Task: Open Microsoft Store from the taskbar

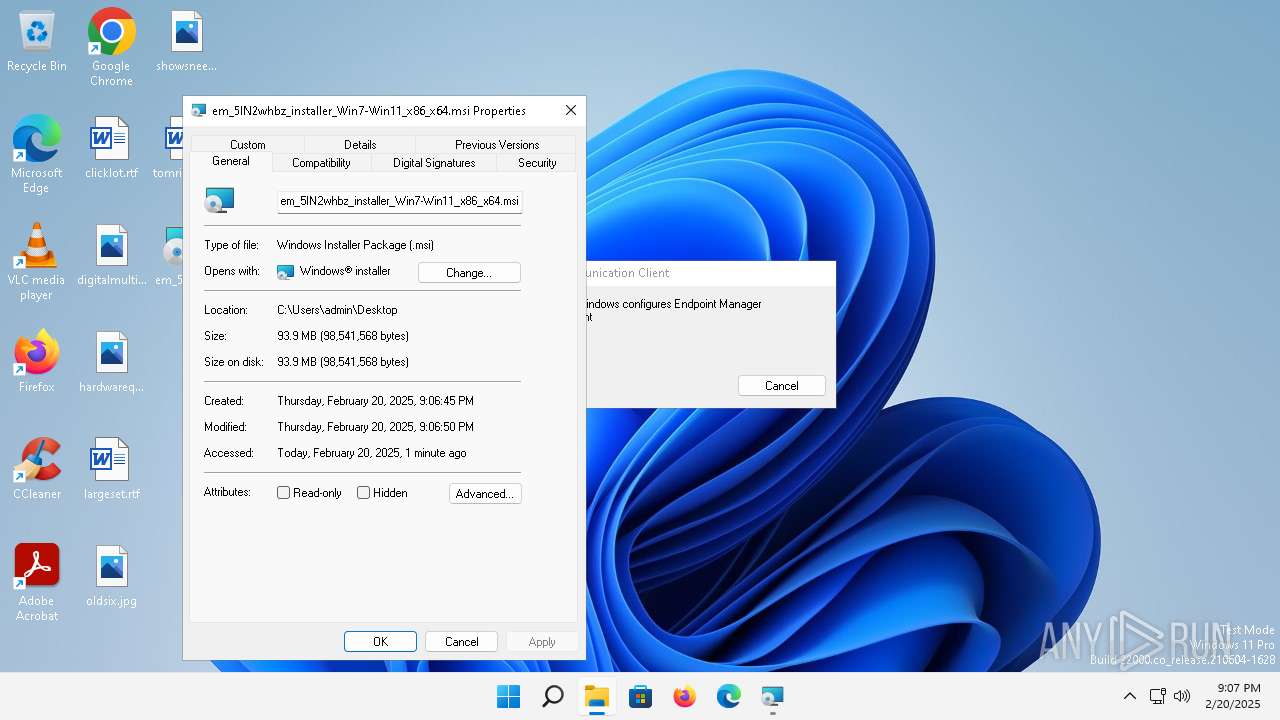Action: pyautogui.click(x=640, y=696)
